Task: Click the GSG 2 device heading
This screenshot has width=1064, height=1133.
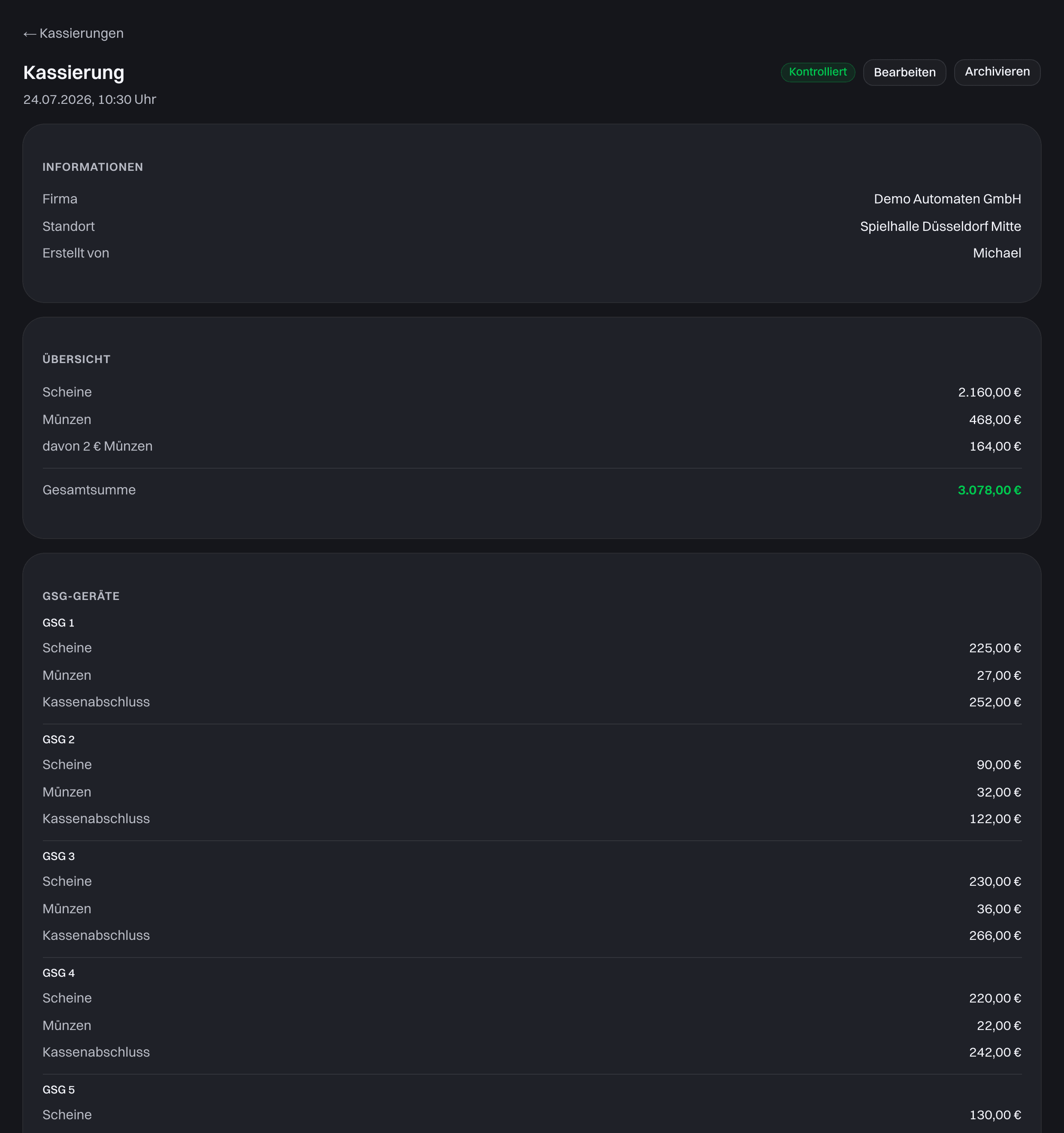Action: (x=59, y=740)
